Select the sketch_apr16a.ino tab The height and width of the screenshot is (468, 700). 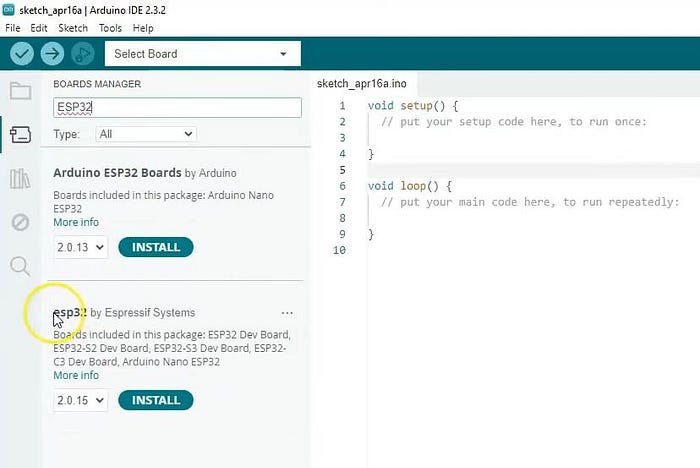(x=362, y=84)
